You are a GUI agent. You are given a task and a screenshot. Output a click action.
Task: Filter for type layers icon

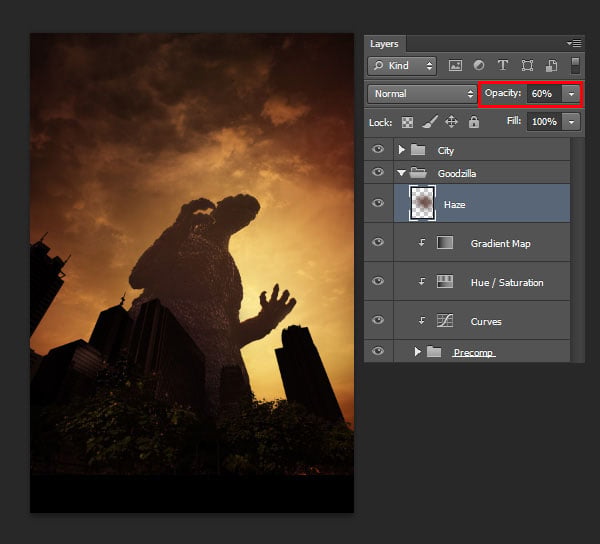click(503, 65)
